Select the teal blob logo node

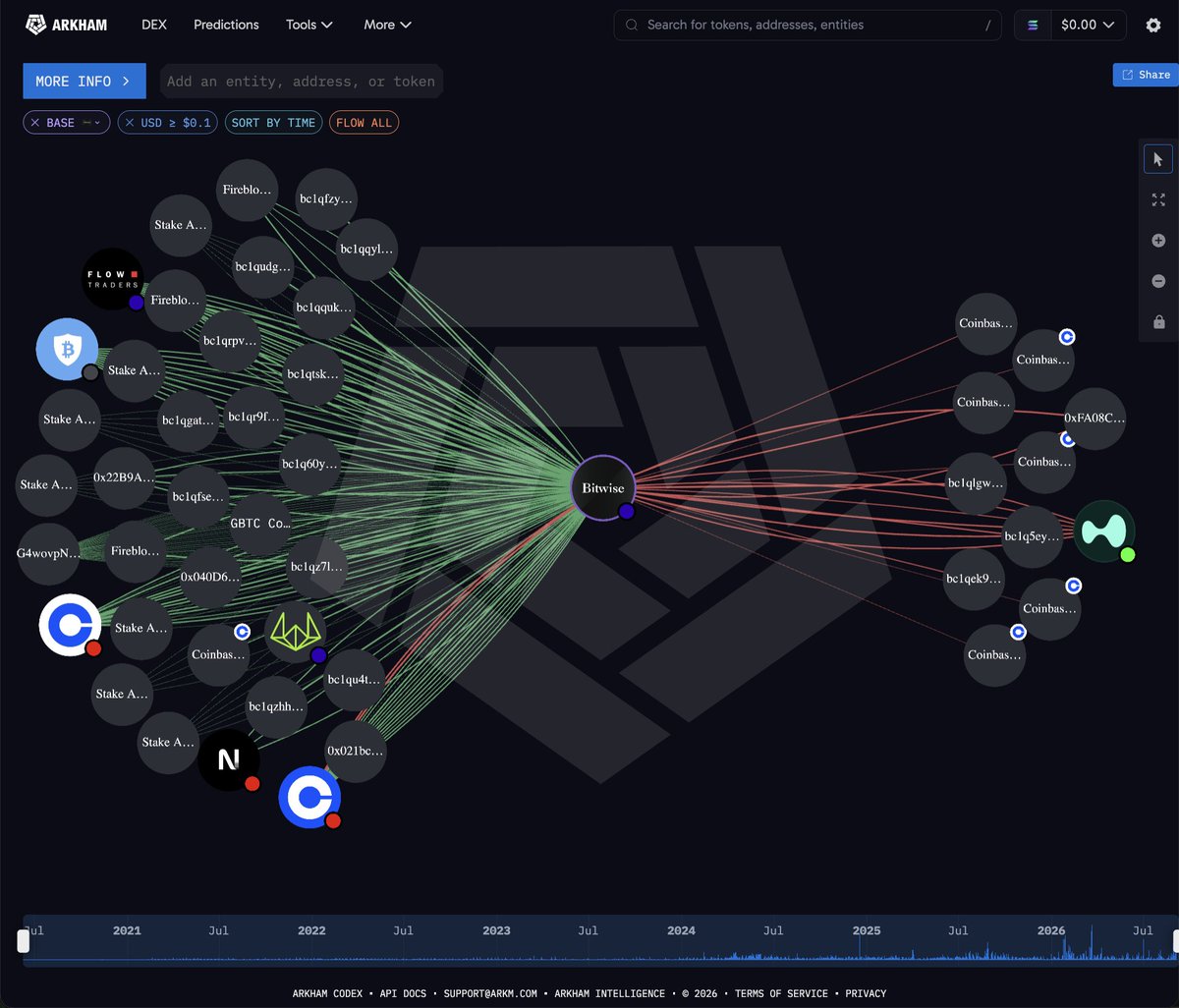[x=1103, y=532]
